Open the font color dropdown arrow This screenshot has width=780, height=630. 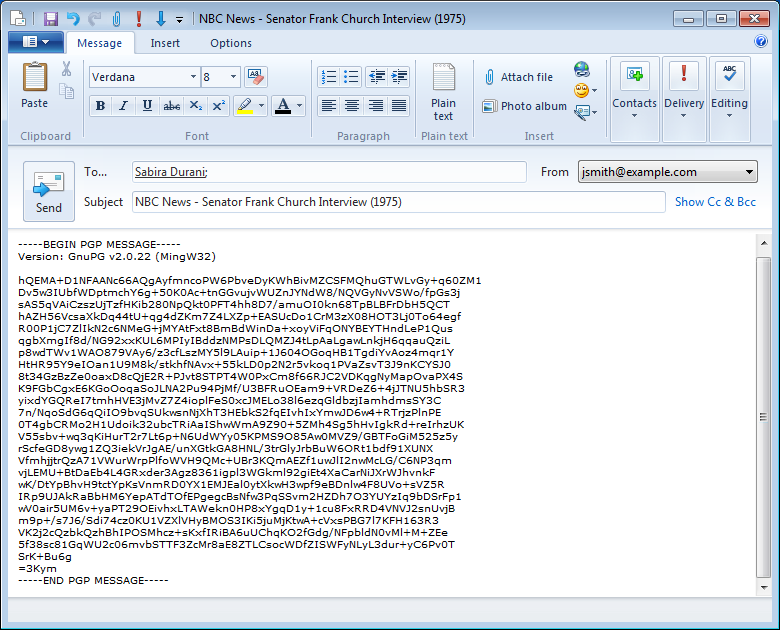click(x=299, y=105)
